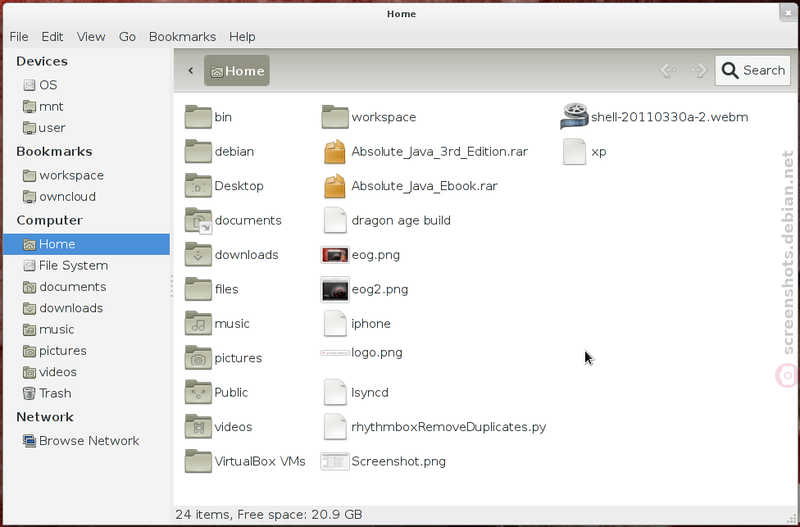Screen dimensions: 800x527
Task: Open the OS device in sidebar
Action: pyautogui.click(x=86, y=85)
